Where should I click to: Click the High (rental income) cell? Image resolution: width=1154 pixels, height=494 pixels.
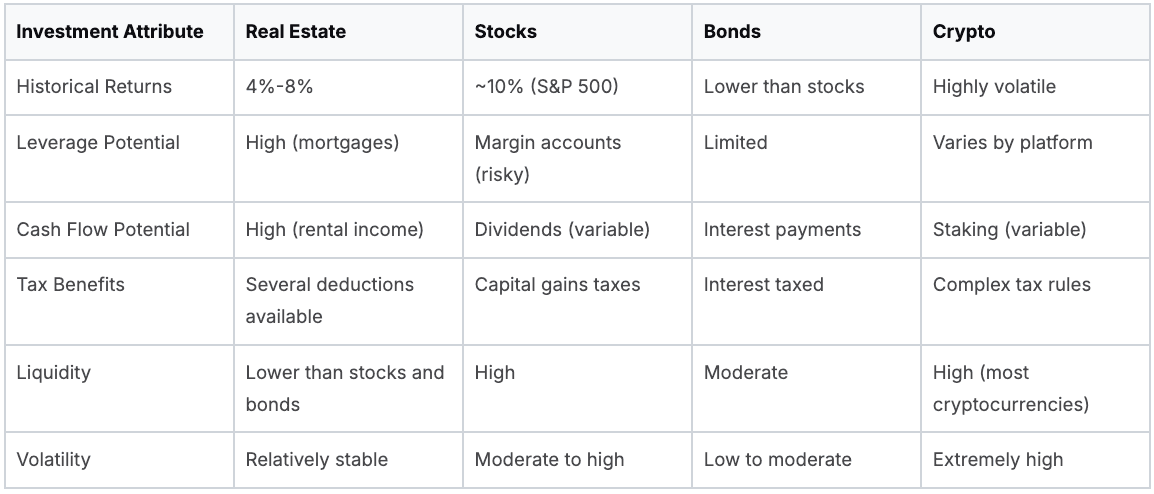[335, 229]
